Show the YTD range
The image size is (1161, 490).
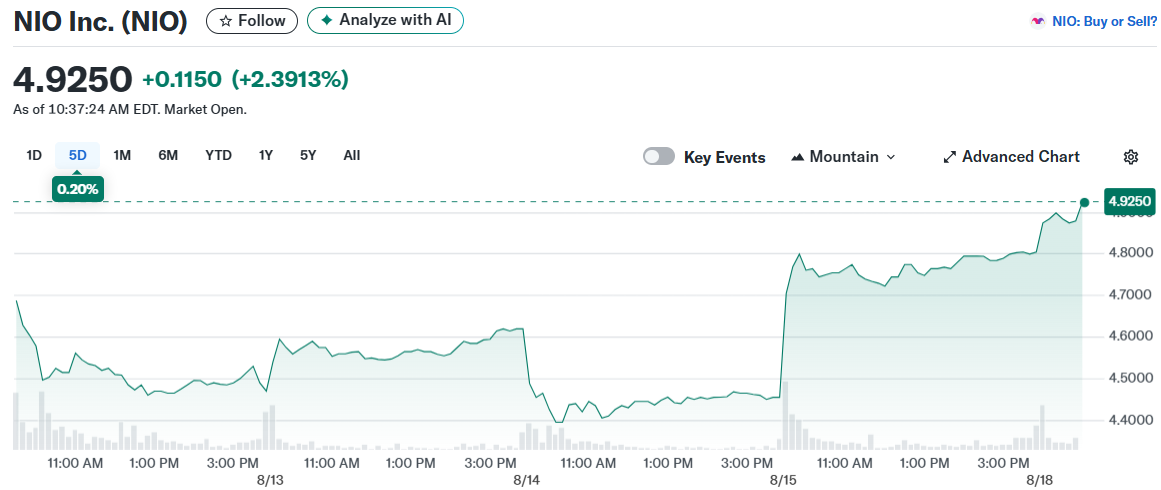pos(218,155)
